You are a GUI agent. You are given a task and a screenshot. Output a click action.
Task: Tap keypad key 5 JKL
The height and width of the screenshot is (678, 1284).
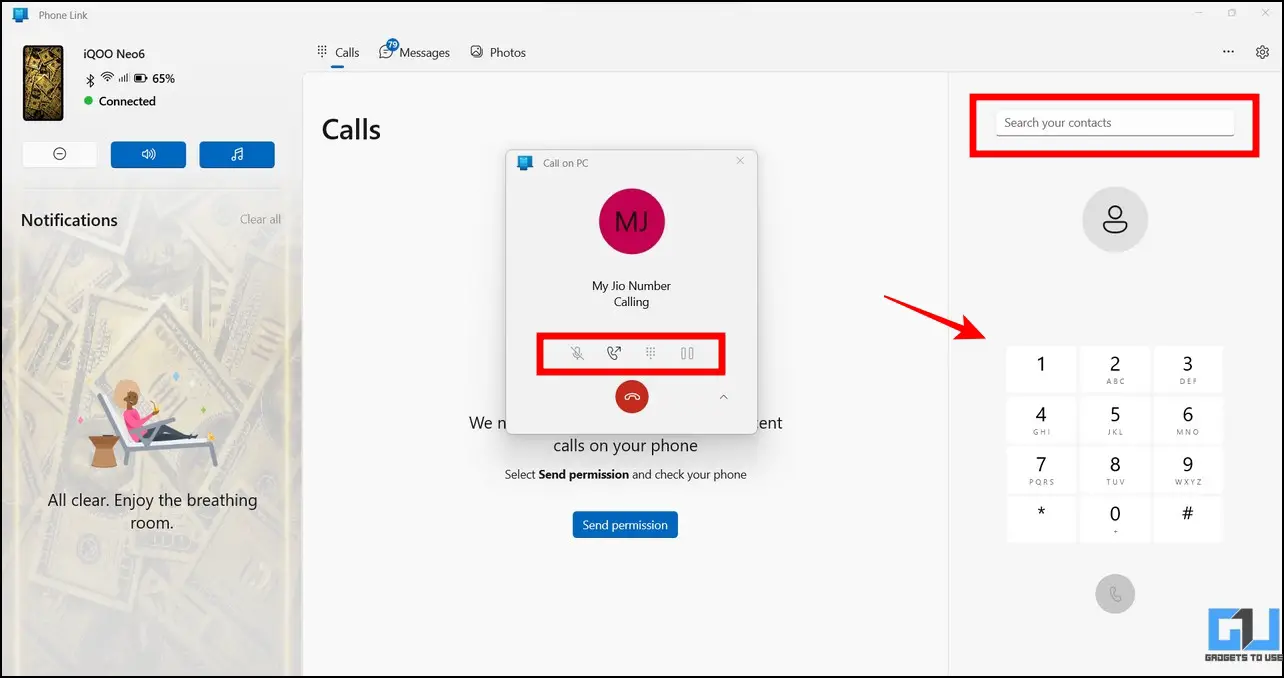(x=1115, y=419)
